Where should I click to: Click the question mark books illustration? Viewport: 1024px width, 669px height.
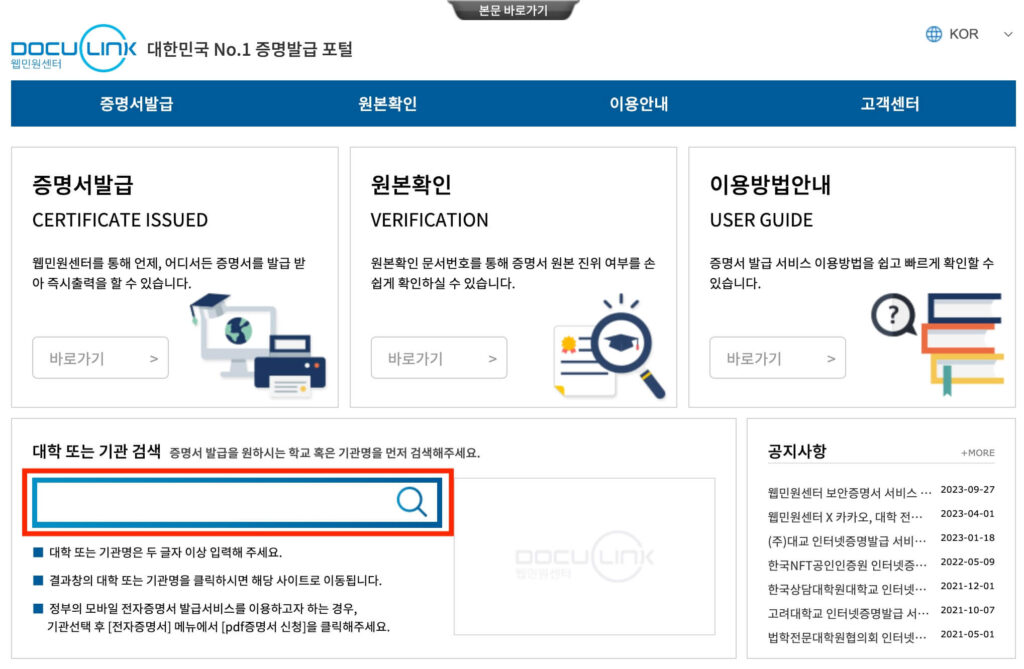937,342
